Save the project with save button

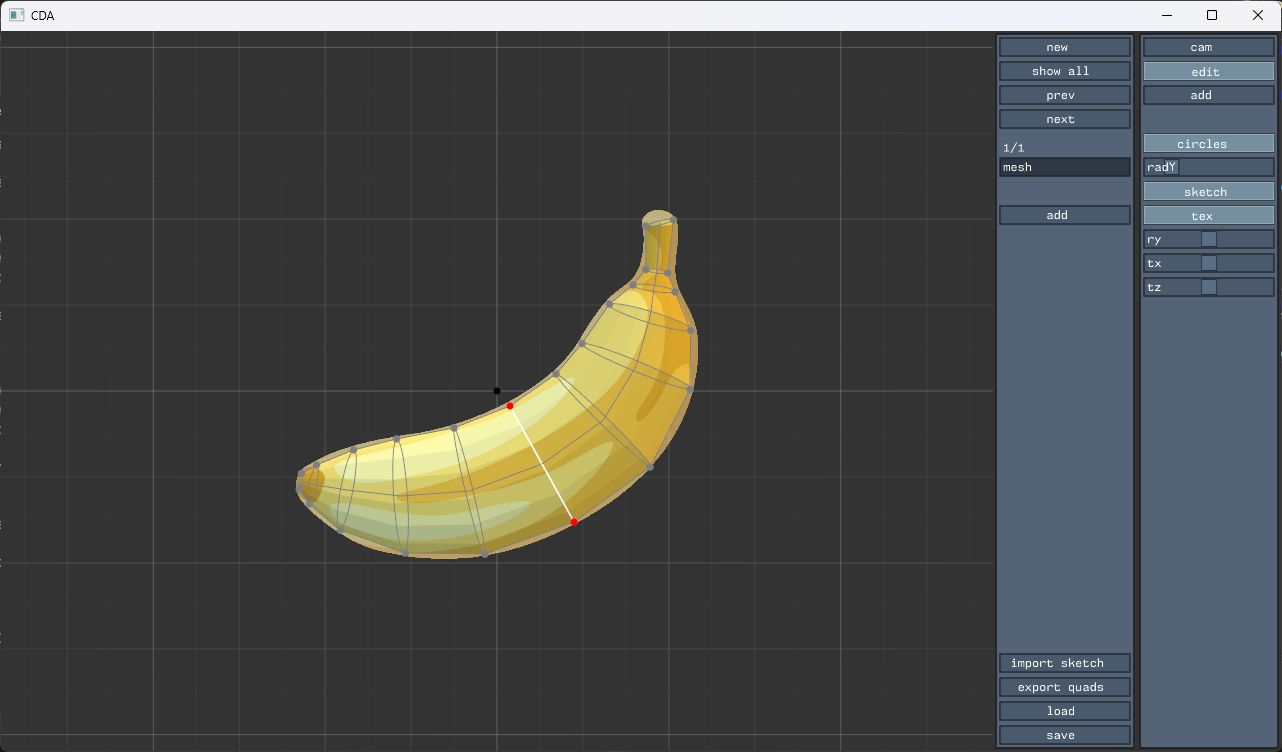coord(1064,735)
